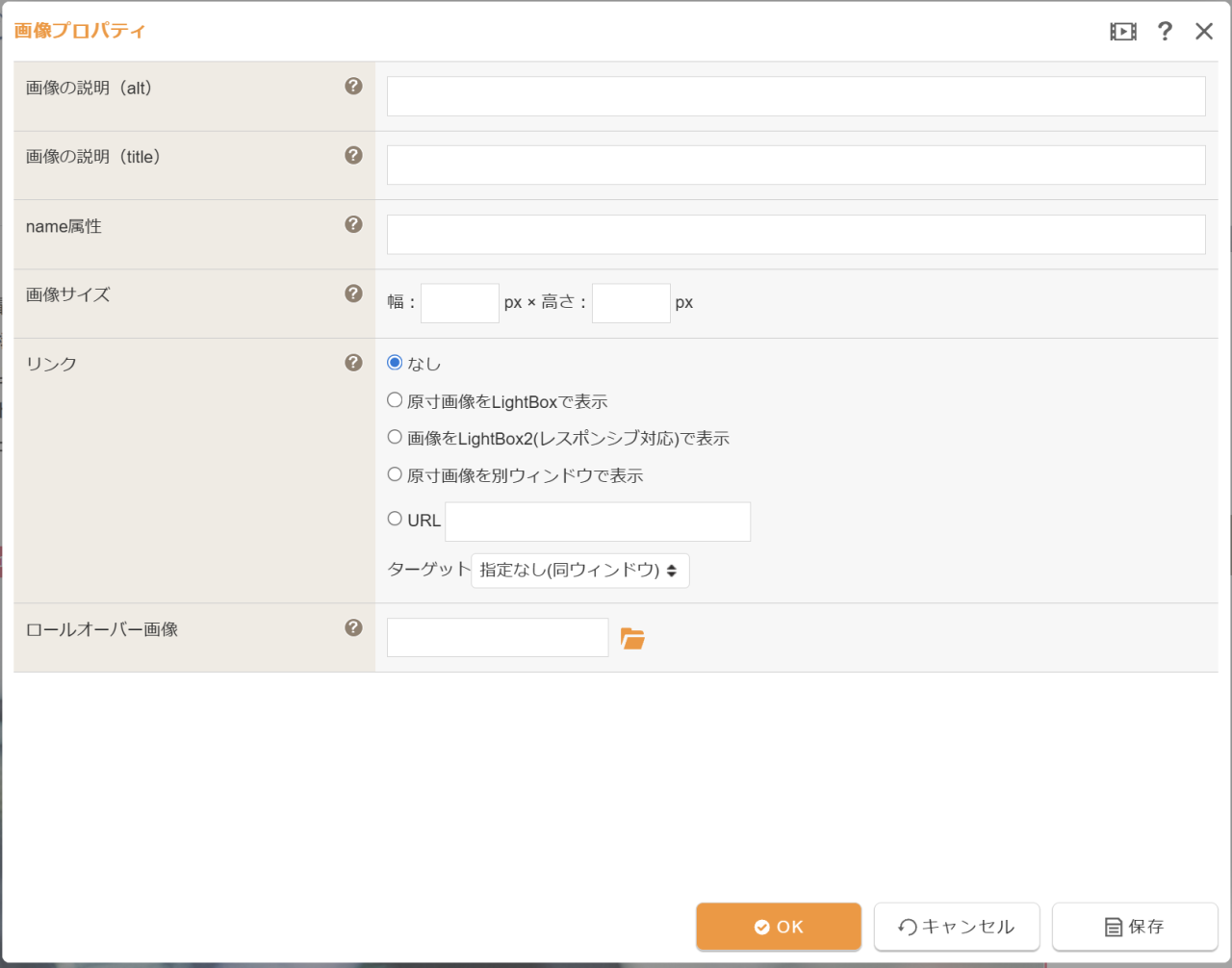Select the URL link radio button

pyautogui.click(x=395, y=519)
